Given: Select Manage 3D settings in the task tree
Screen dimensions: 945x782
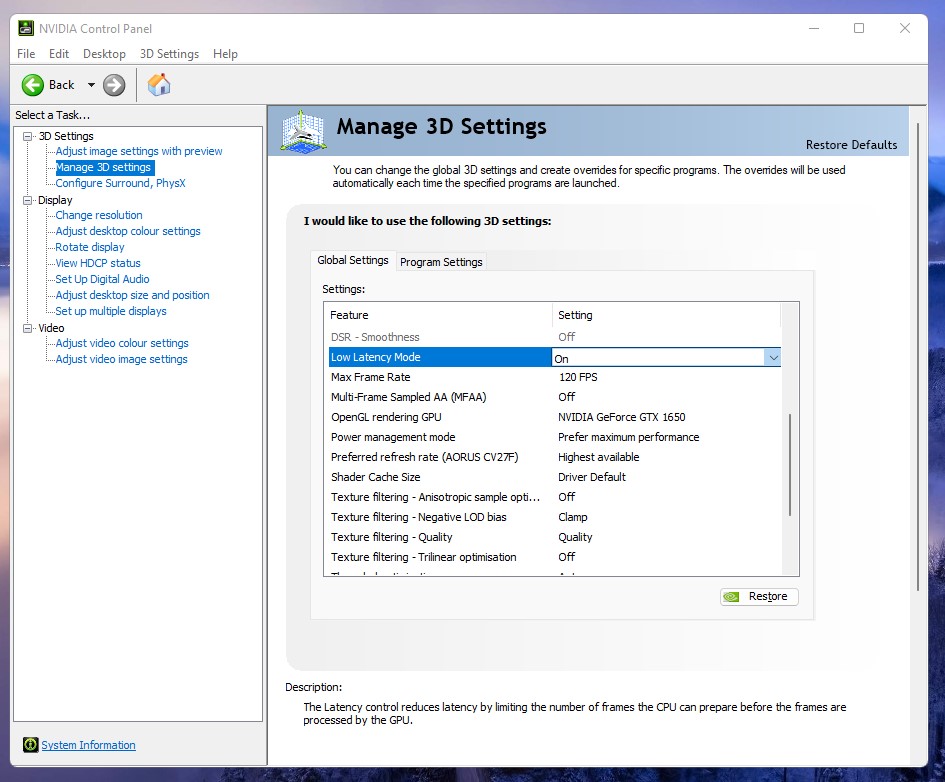Looking at the screenshot, I should 103,167.
